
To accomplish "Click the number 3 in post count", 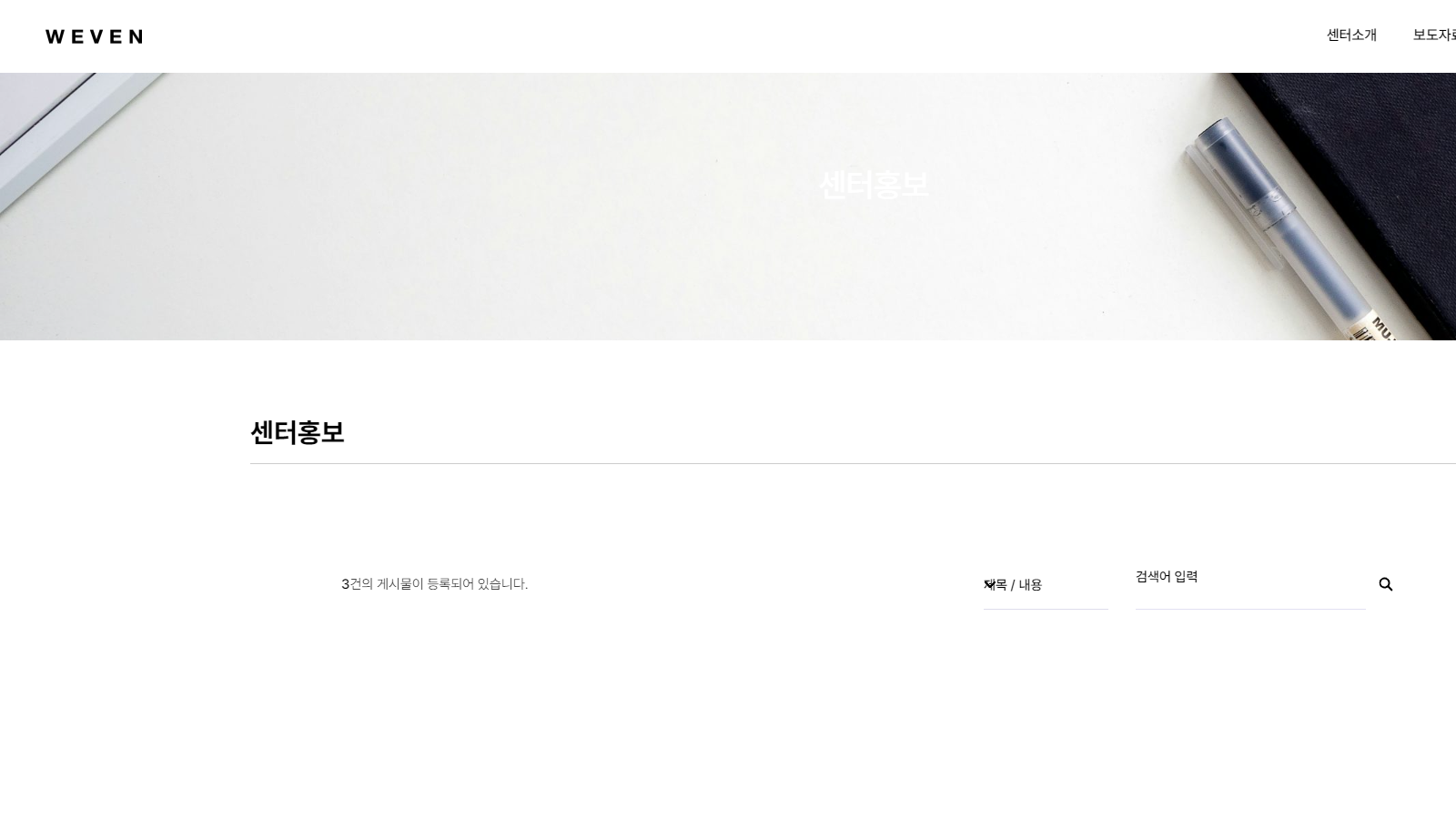I will 345,584.
